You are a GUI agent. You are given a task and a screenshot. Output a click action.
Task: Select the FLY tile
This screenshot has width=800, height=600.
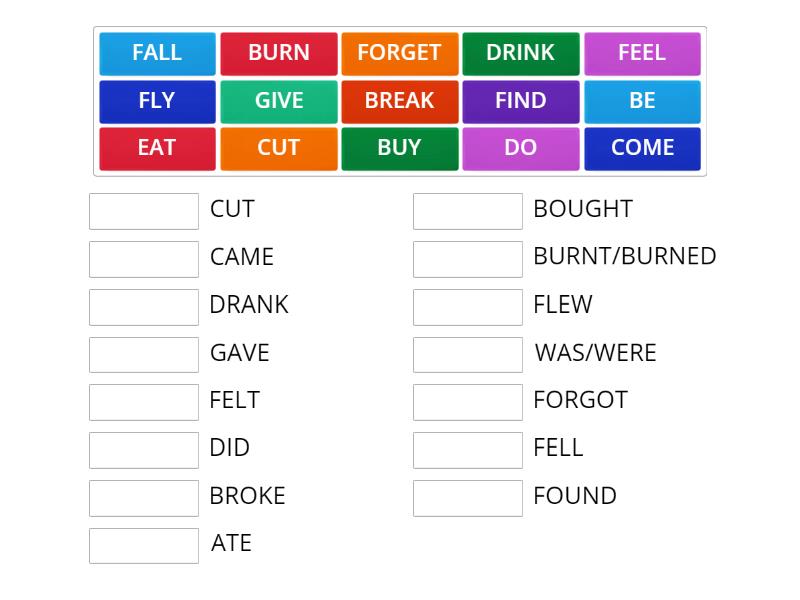(x=157, y=100)
